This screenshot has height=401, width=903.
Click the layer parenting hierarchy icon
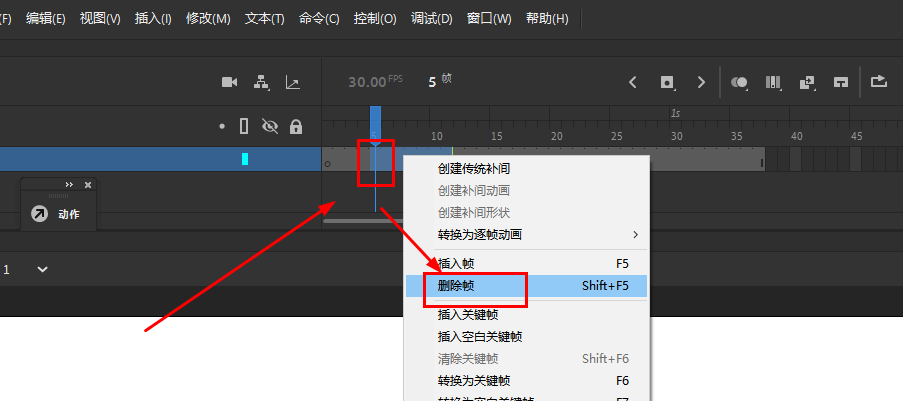(262, 82)
